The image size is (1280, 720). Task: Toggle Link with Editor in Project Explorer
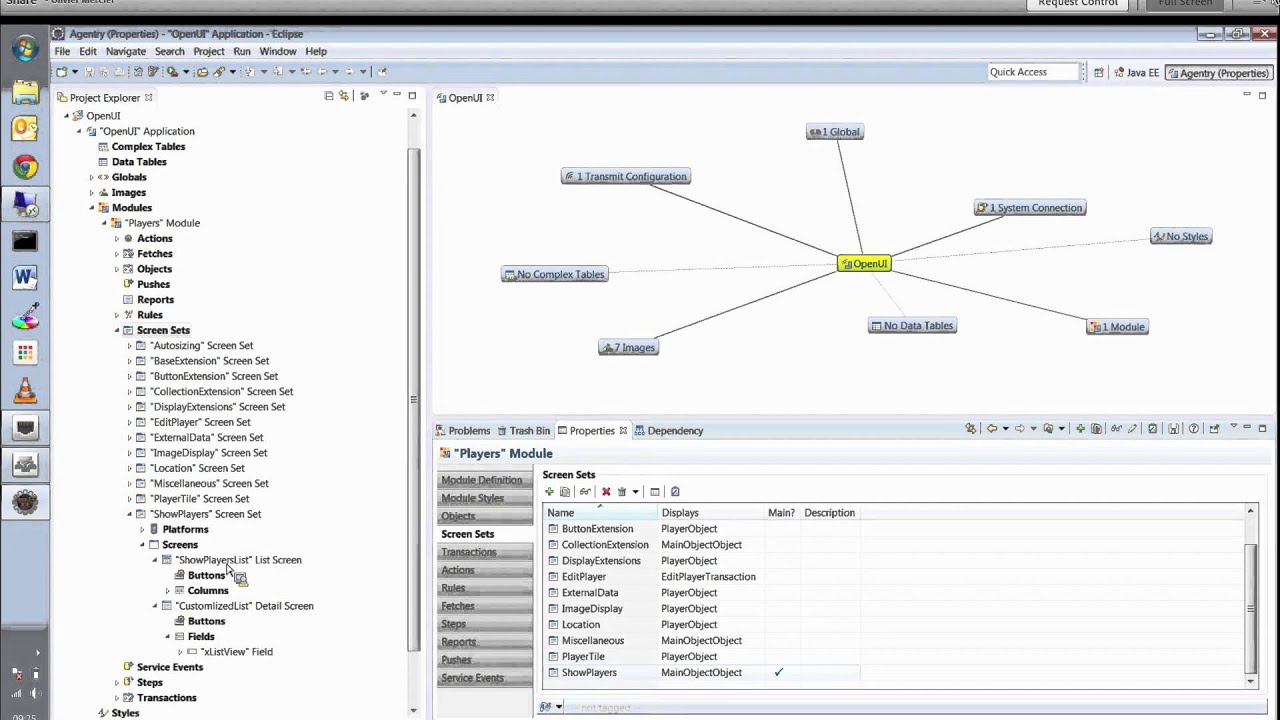[x=344, y=96]
